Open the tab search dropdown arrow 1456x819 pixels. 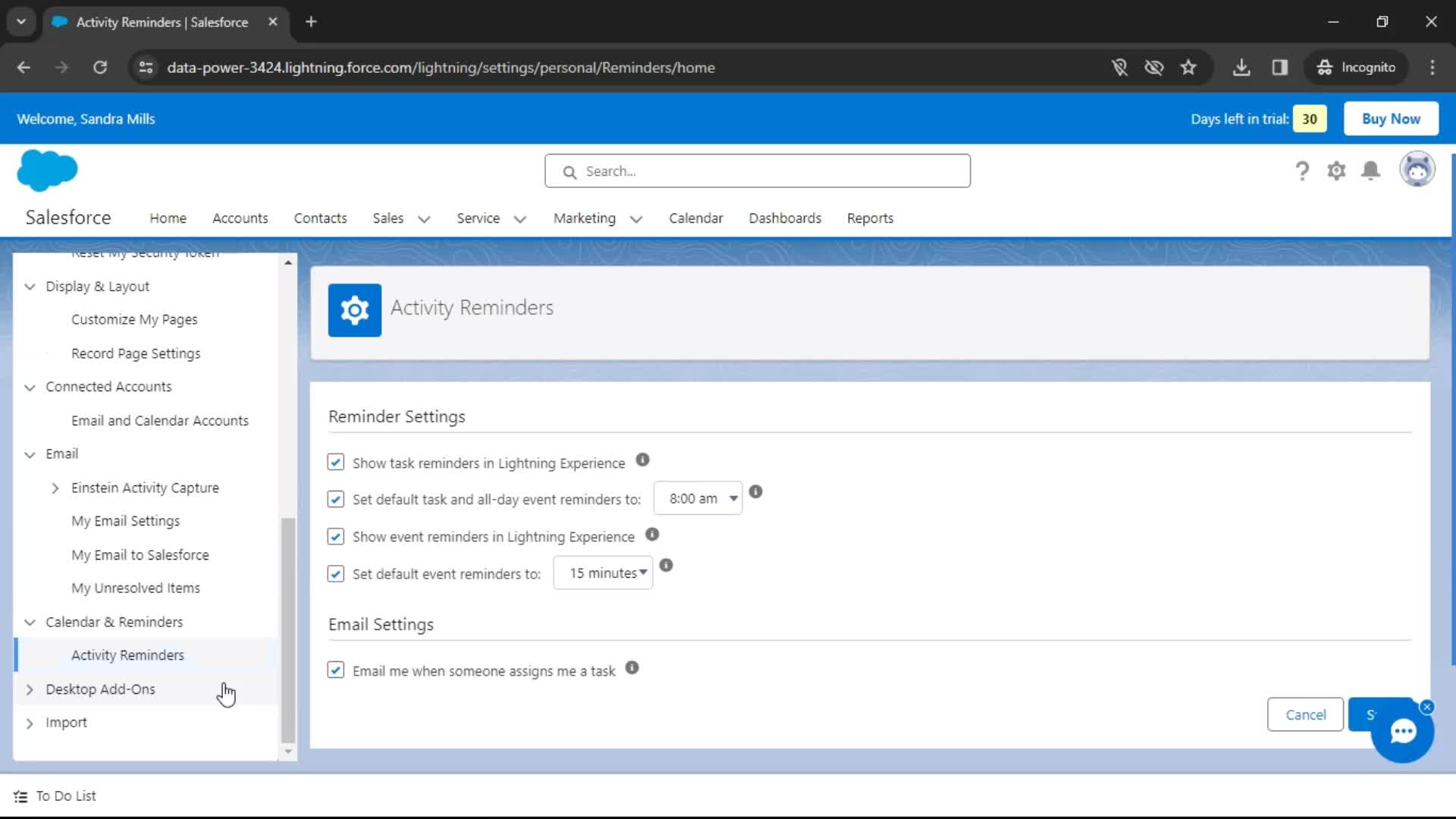[21, 22]
